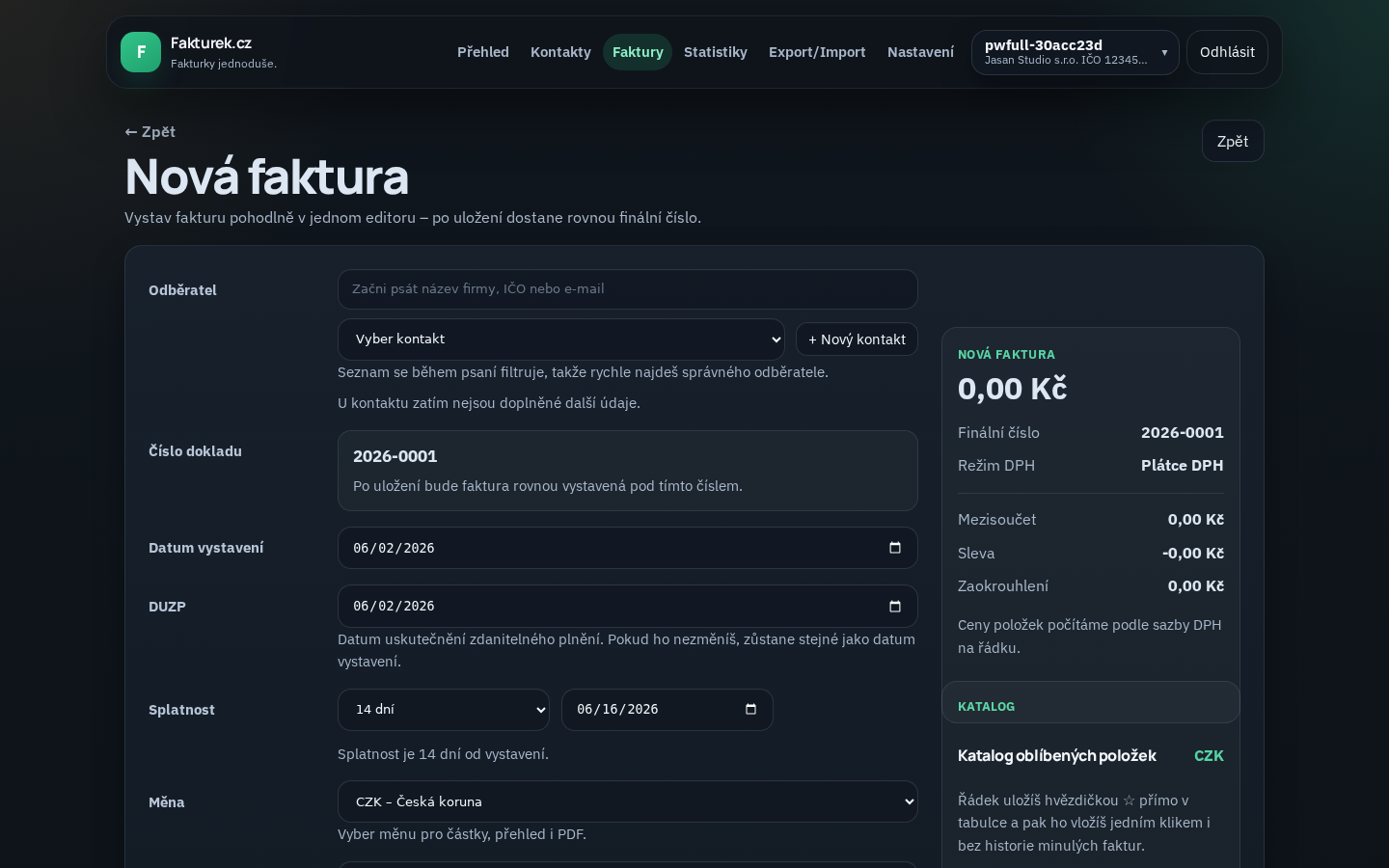The height and width of the screenshot is (868, 1389).
Task: Expand the pwfull-30acc23d account switcher
Action: click(x=1076, y=52)
